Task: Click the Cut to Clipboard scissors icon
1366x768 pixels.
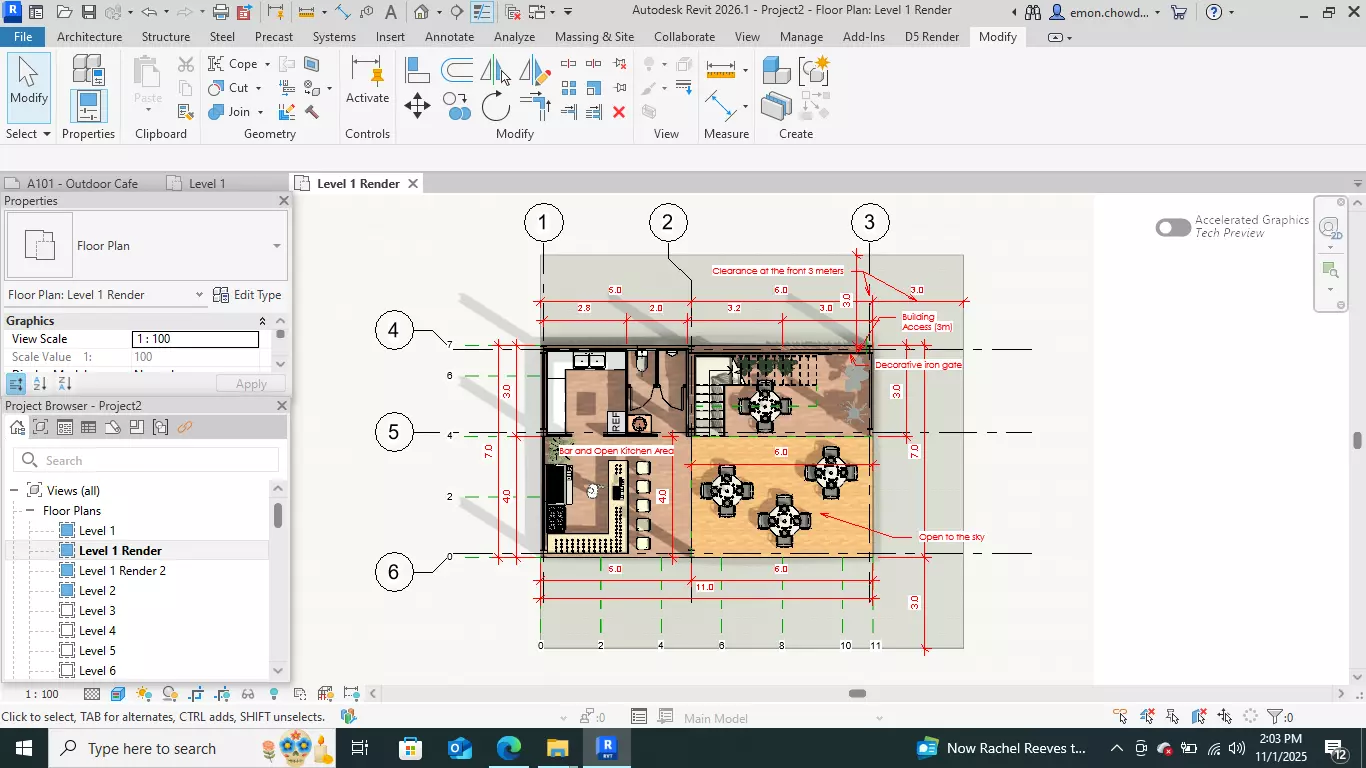Action: coord(185,65)
